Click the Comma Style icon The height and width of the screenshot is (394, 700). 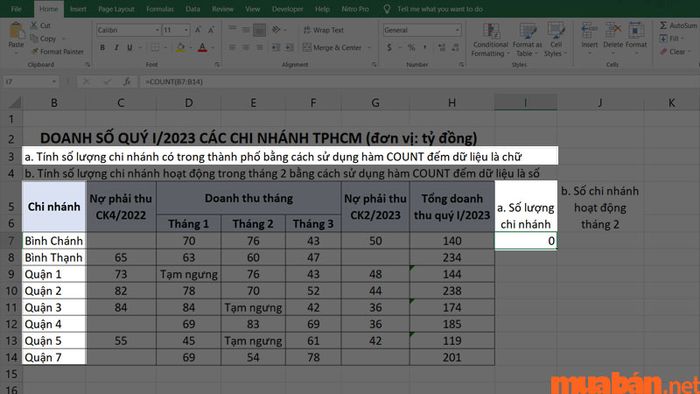(425, 47)
